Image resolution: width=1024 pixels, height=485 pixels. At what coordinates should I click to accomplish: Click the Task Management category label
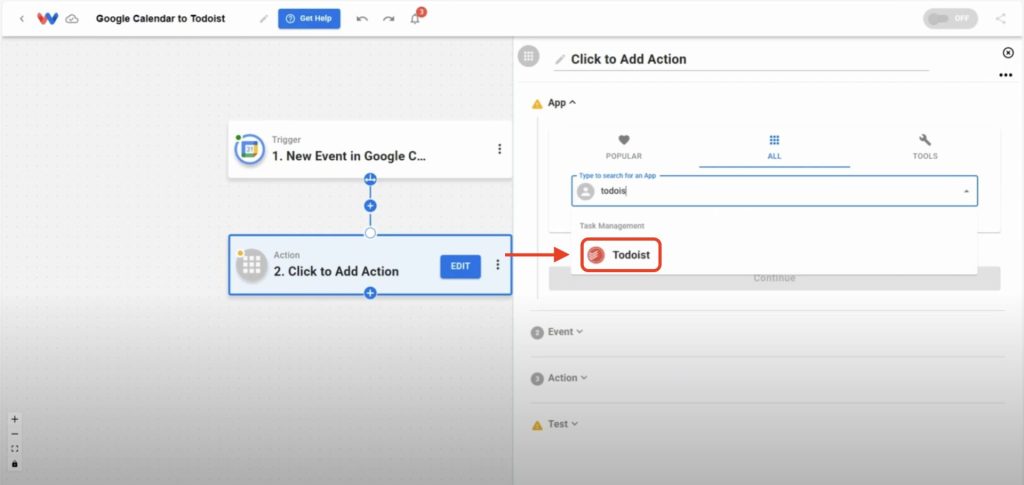(612, 226)
